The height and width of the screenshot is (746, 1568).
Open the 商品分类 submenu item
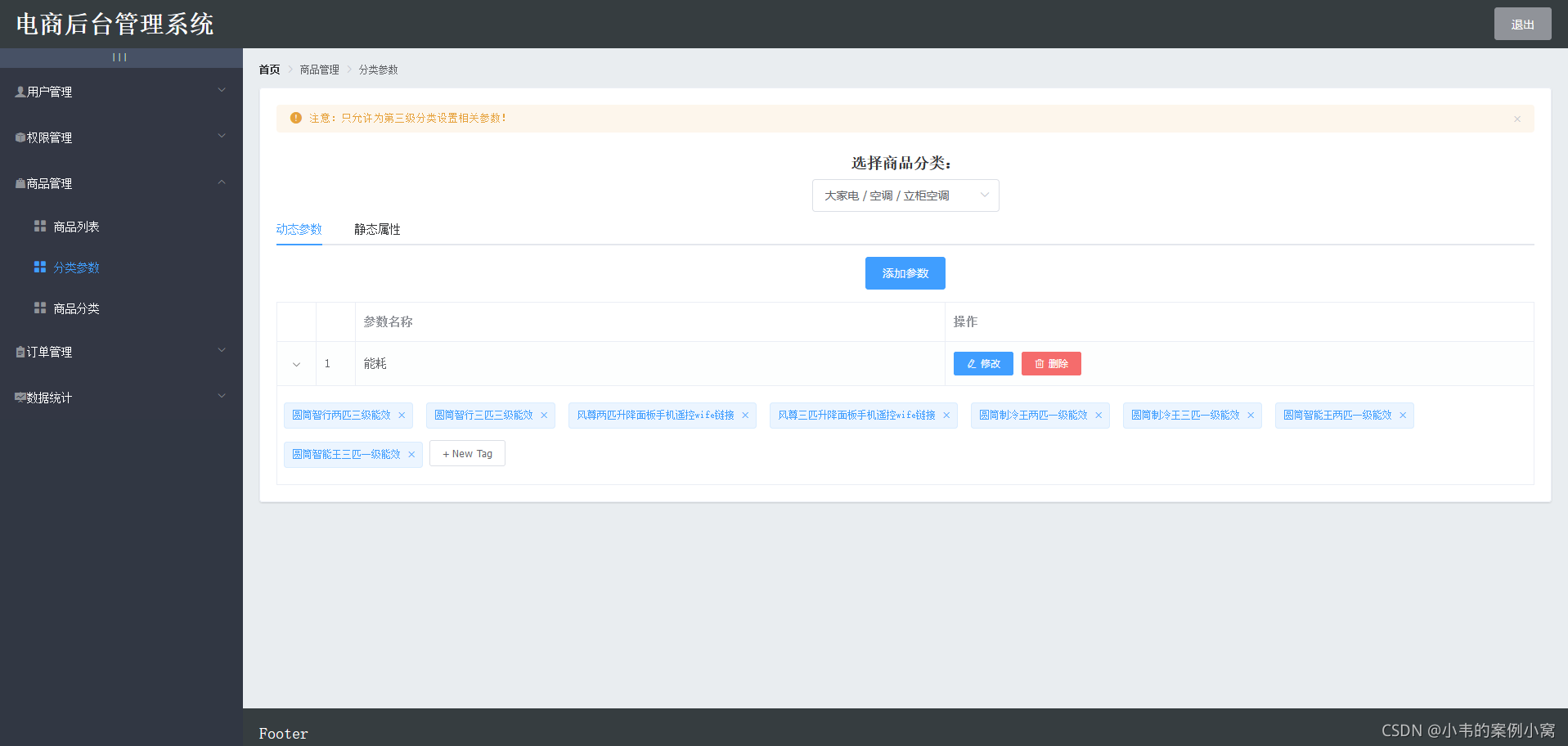tap(121, 308)
